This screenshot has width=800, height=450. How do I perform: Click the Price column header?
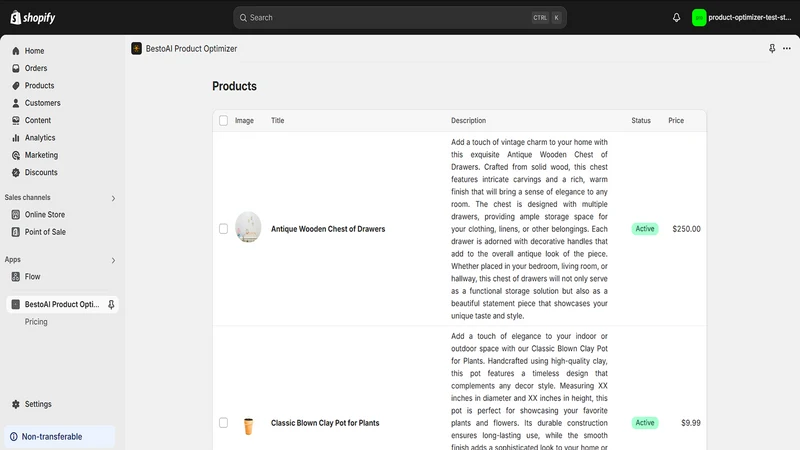(676, 120)
